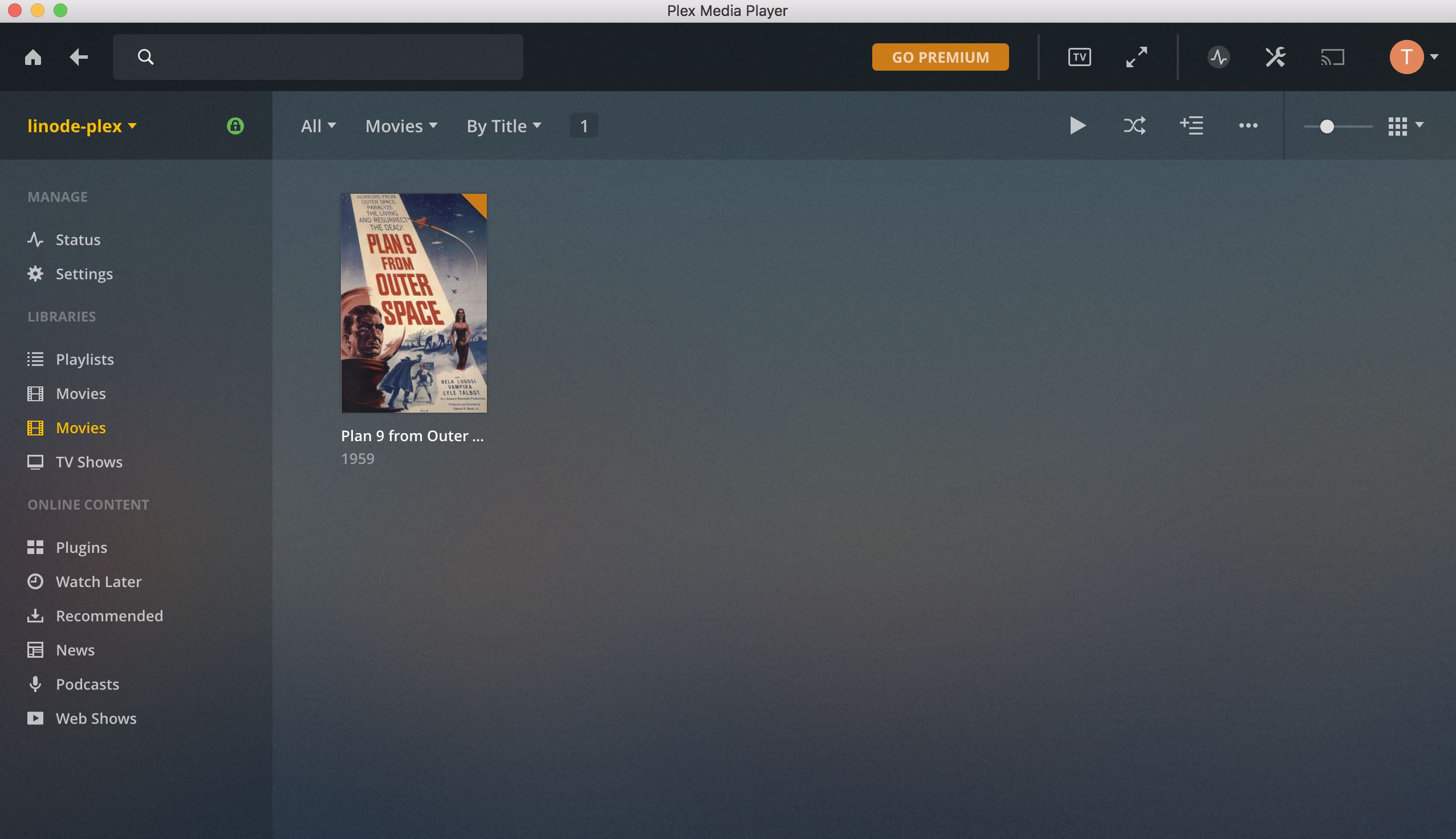Click the fullscreen toggle icon
This screenshot has width=1456, height=839.
[x=1137, y=57]
